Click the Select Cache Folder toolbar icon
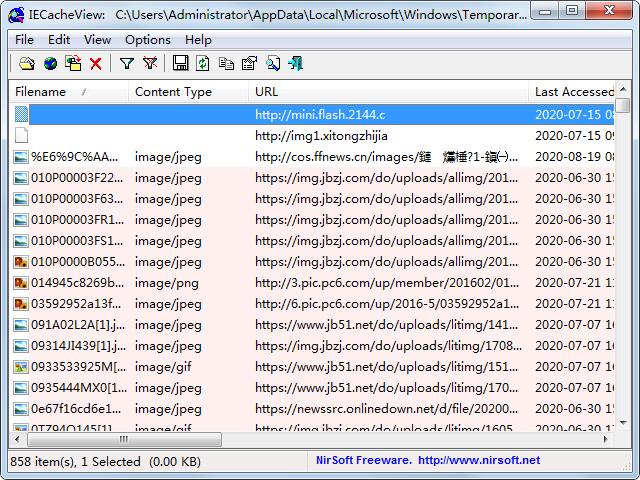The height and width of the screenshot is (480, 640). [27, 64]
